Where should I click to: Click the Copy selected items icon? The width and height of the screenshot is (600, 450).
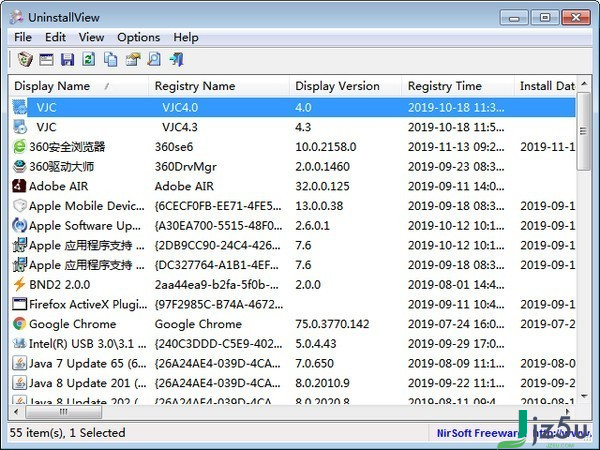point(111,59)
